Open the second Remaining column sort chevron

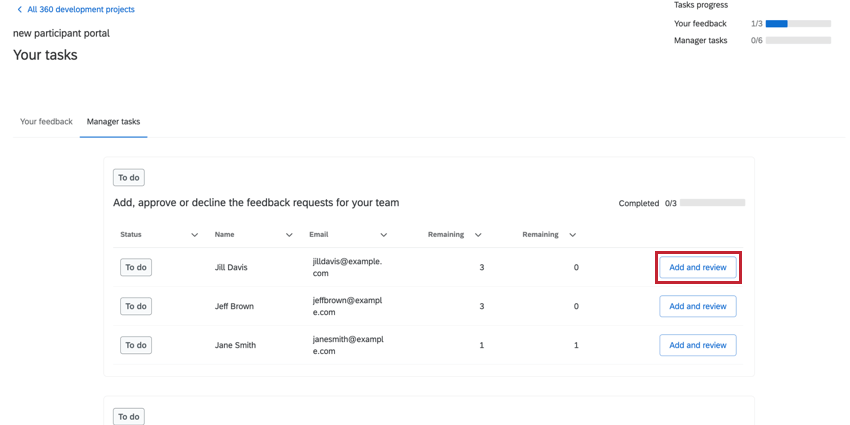(572, 235)
